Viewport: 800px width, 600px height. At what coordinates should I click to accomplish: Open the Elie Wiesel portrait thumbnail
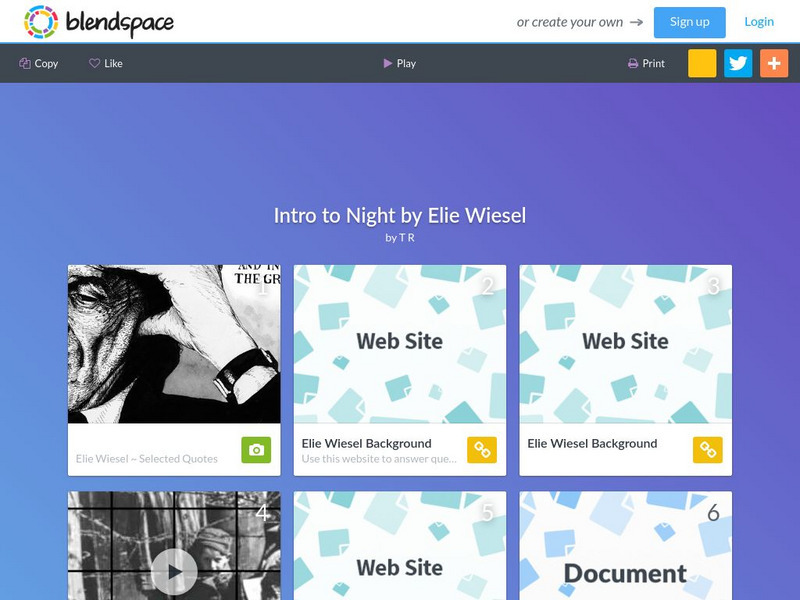coord(174,344)
